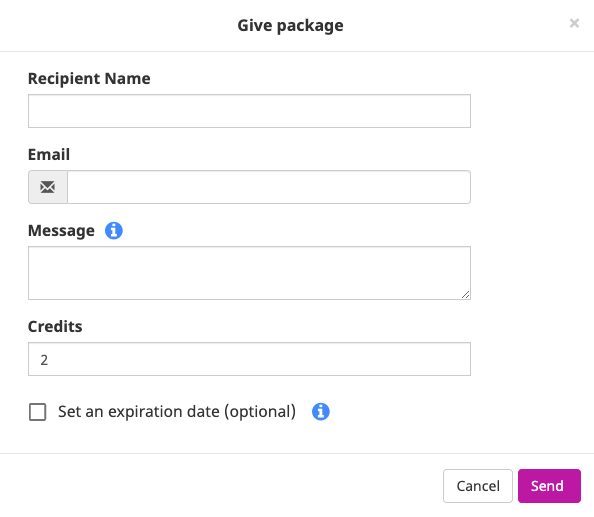Click the "Give package" dialog title
This screenshot has height=517, width=594.
[291, 26]
